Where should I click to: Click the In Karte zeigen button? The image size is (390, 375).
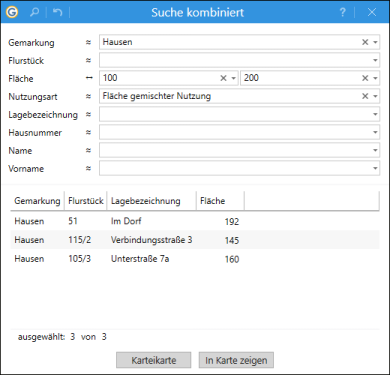pyautogui.click(x=236, y=360)
